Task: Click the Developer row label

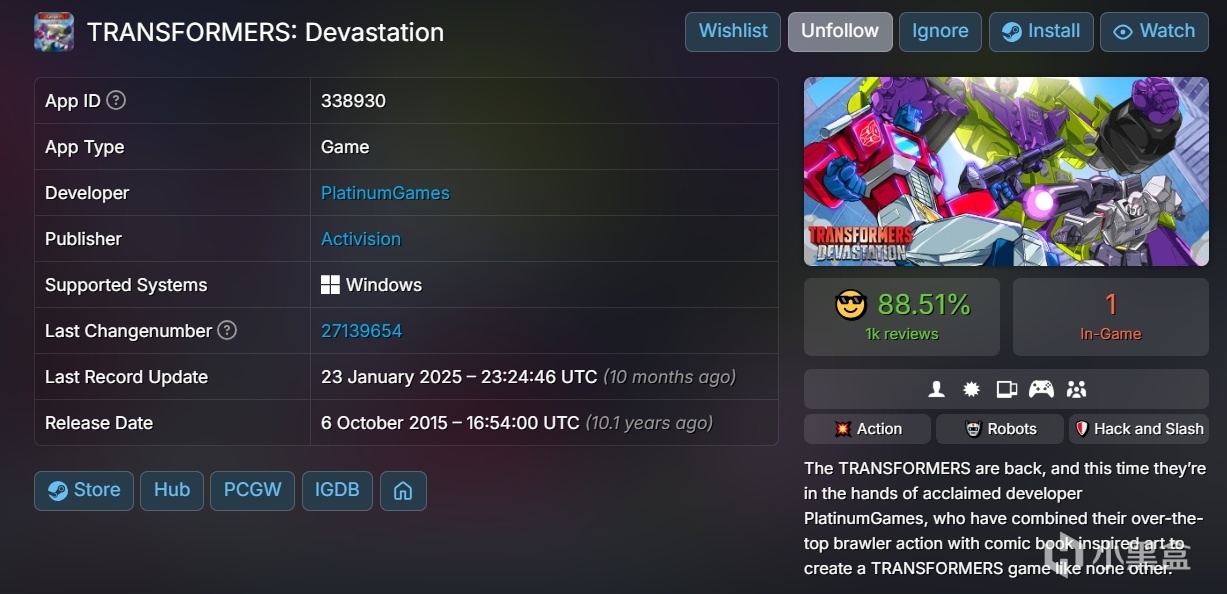Action: (x=87, y=193)
